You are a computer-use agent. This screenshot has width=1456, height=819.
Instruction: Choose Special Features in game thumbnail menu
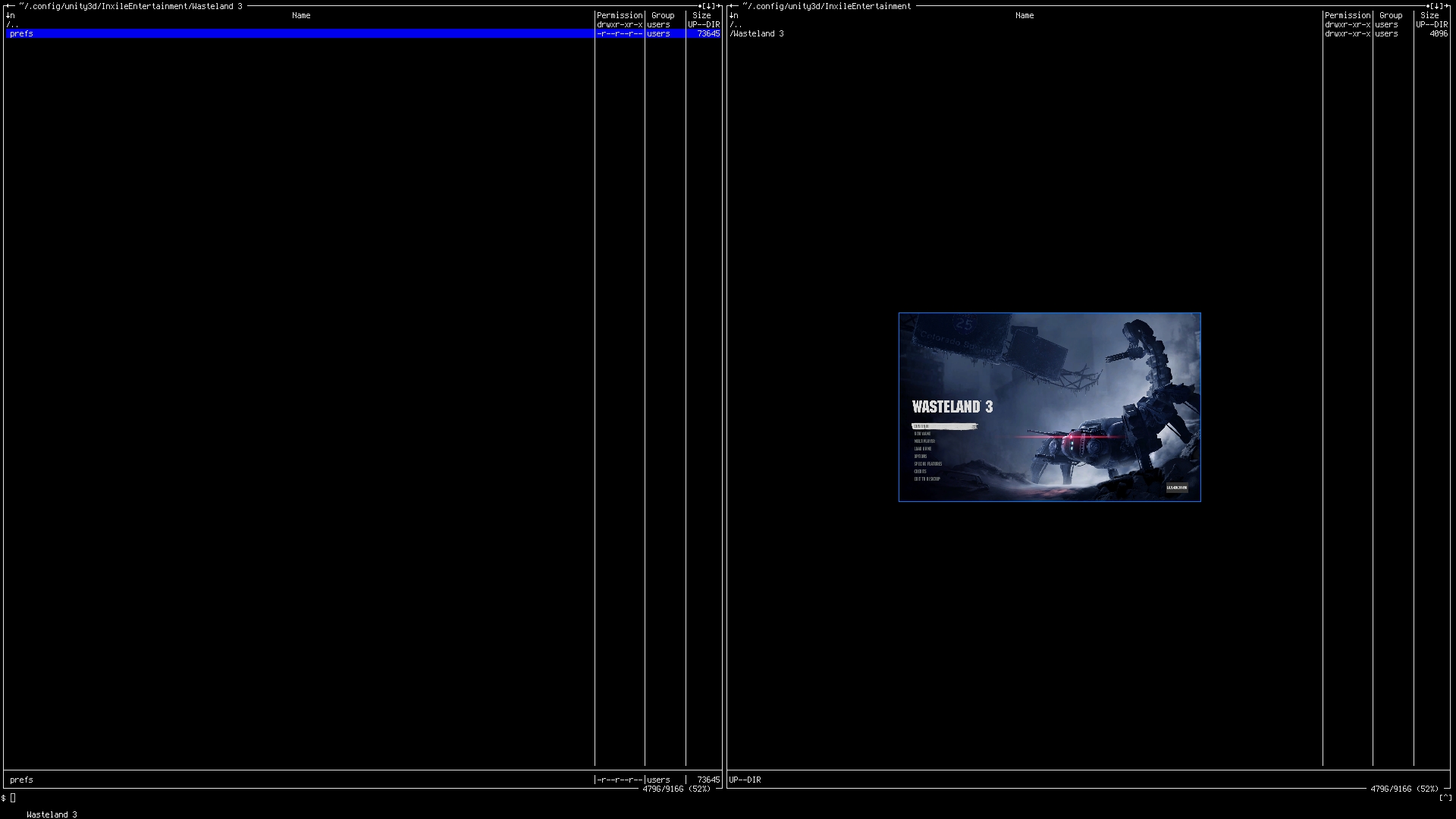[x=928, y=464]
